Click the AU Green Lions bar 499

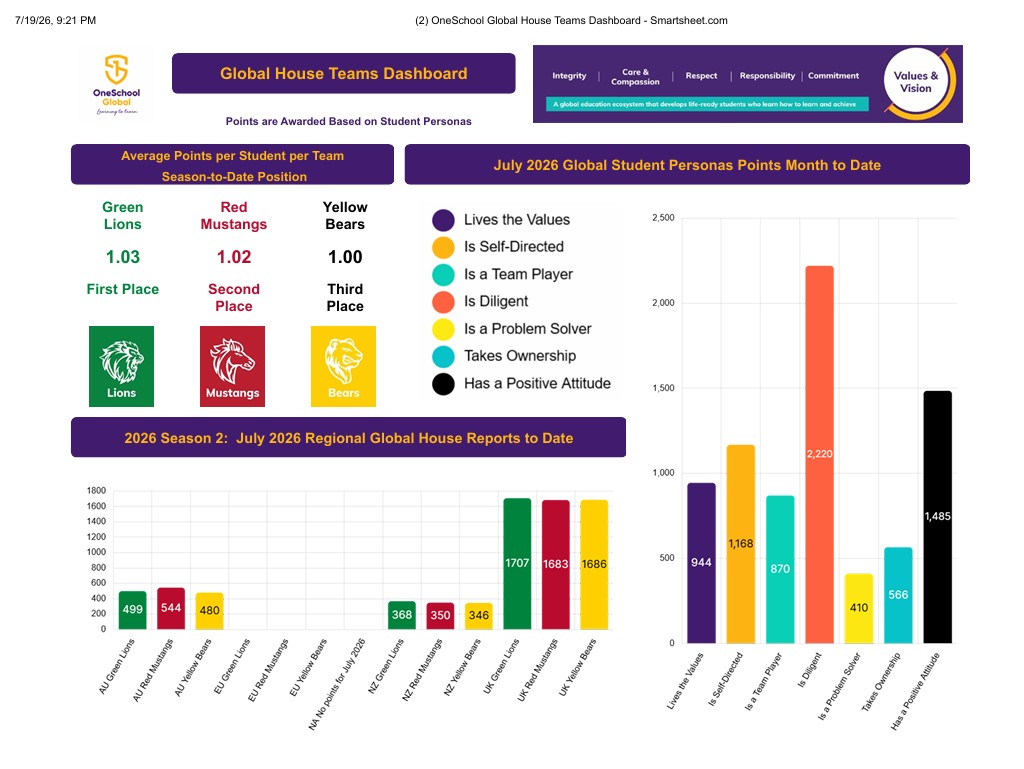coord(133,610)
